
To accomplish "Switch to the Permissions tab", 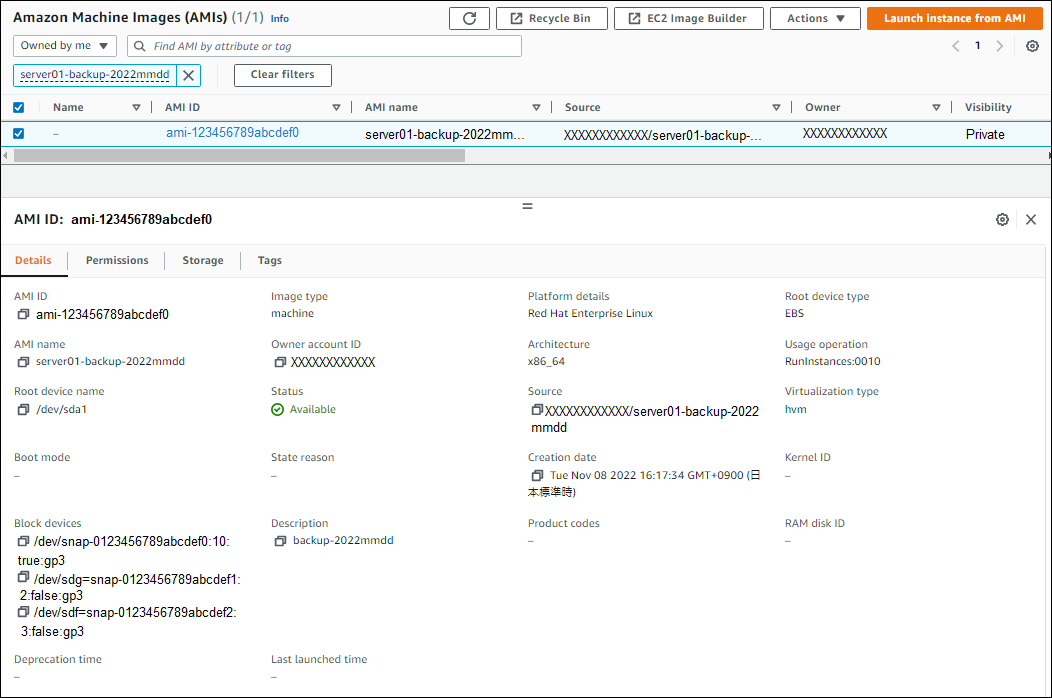I will click(x=117, y=260).
